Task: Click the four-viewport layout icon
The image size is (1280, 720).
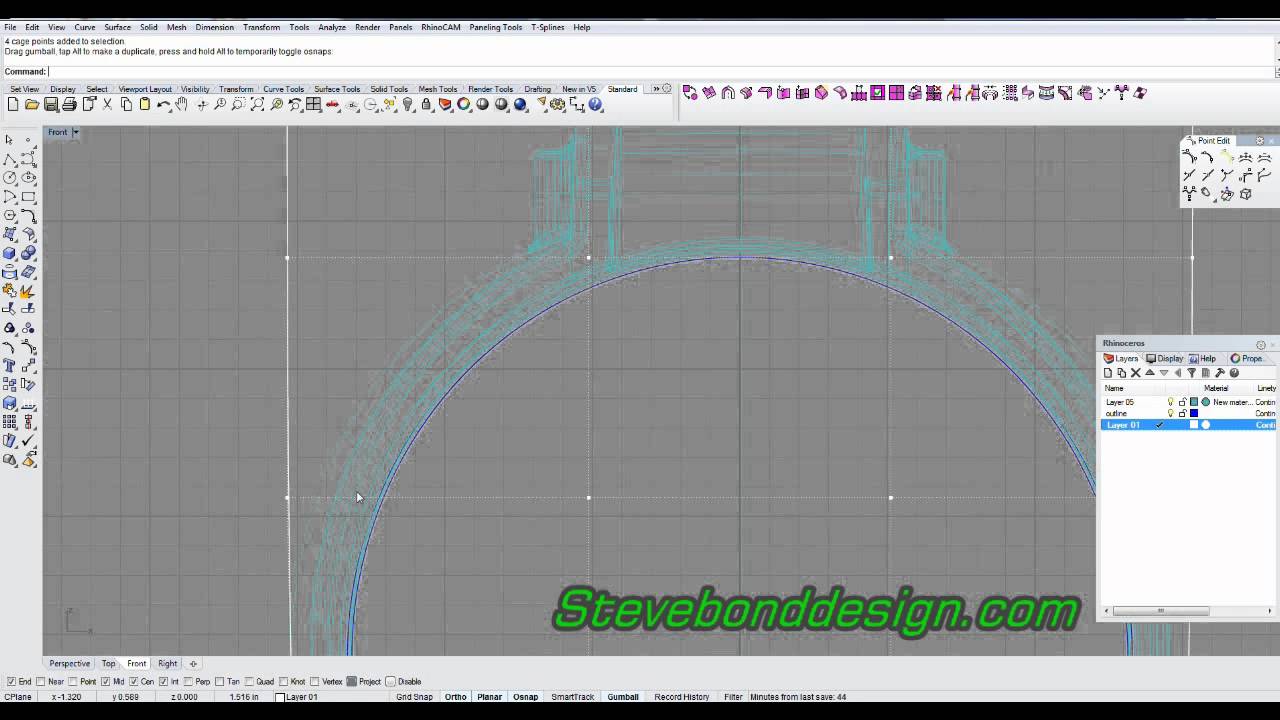Action: point(313,104)
